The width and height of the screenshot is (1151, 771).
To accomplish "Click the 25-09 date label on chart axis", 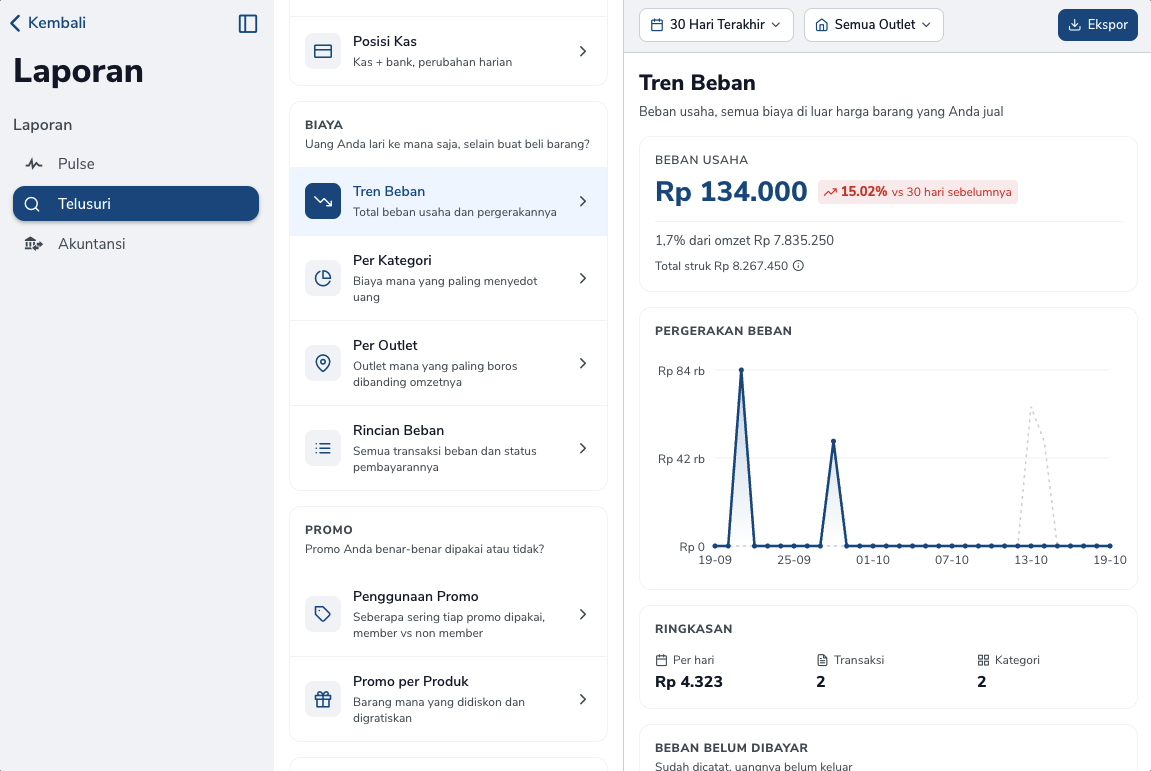I will point(794,560).
